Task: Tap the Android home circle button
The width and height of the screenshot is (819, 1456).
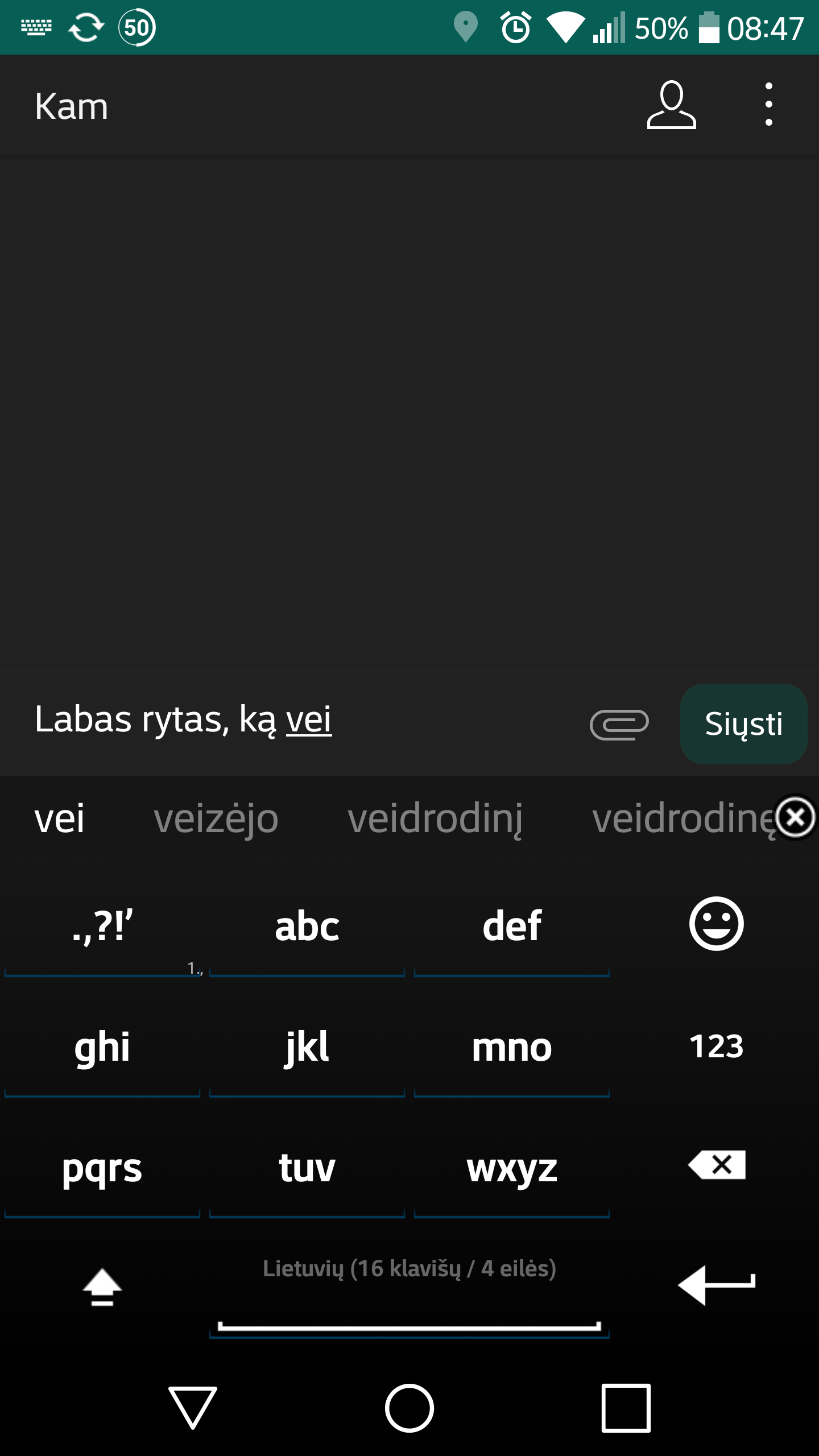Action: point(409,1408)
